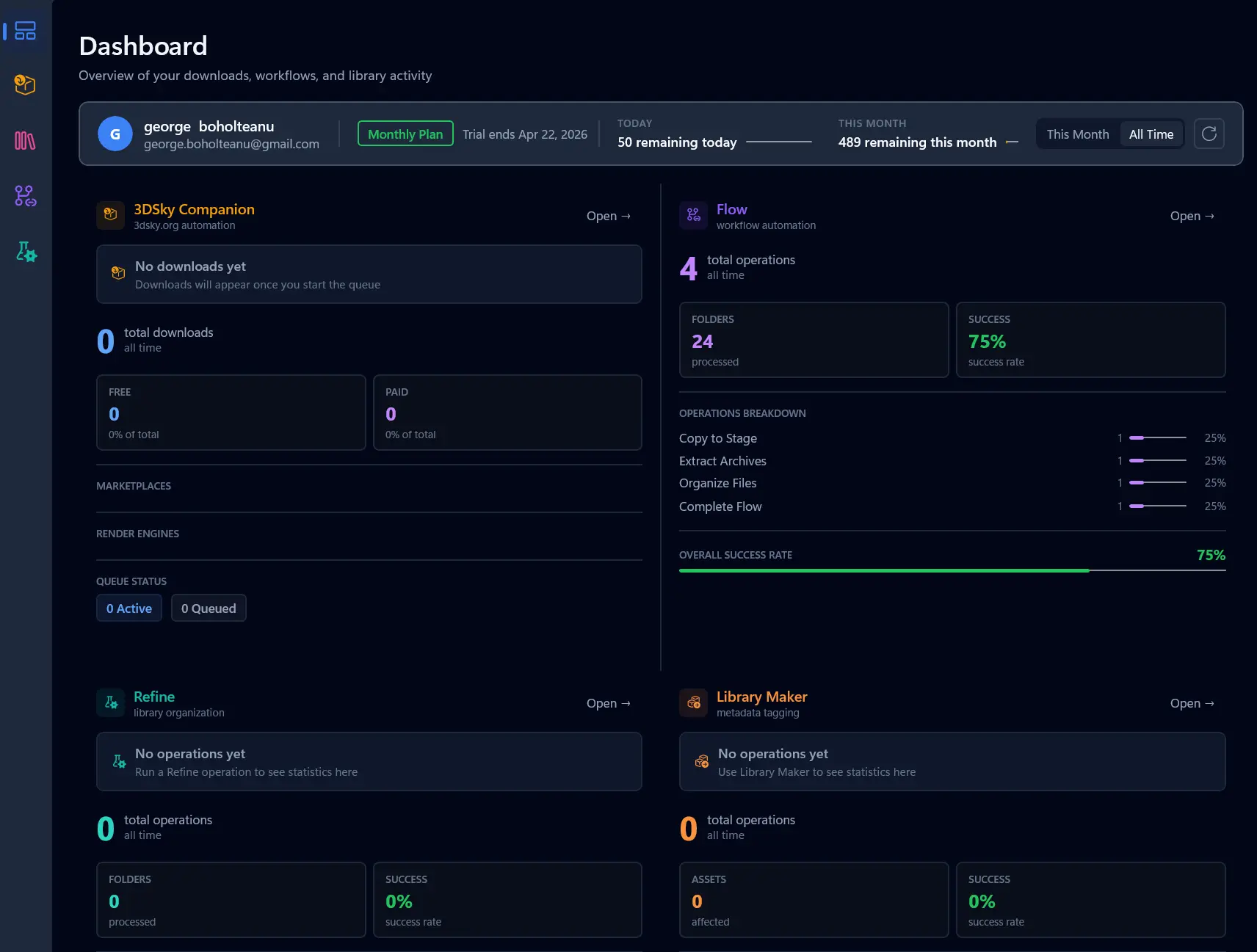The image size is (1257, 952).
Task: Click the icon in Refine's No operations yet box
Action: pyautogui.click(x=118, y=761)
